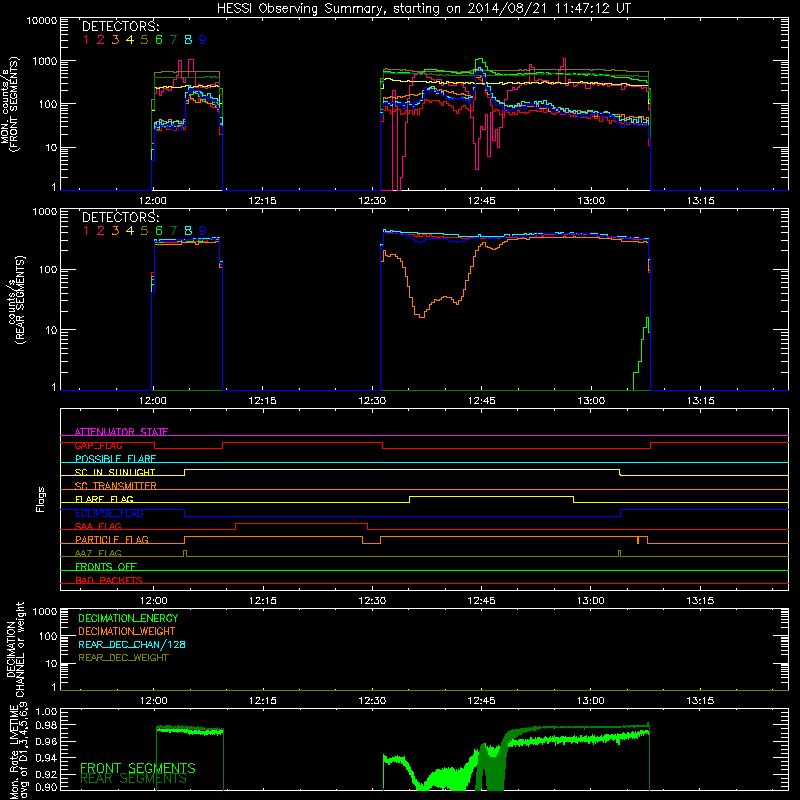Click the FRONTS_OFF flag label

tap(106, 567)
